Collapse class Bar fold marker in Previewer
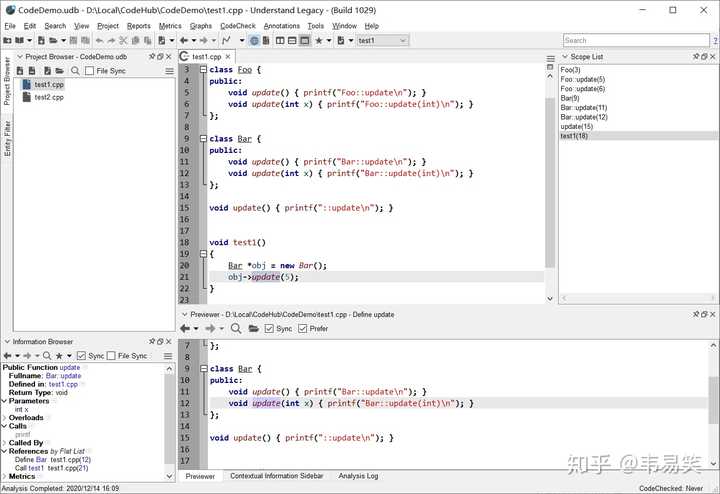 [203, 369]
